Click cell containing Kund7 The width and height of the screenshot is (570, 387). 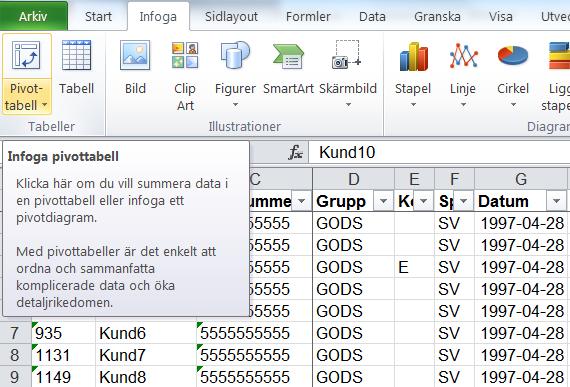click(146, 355)
